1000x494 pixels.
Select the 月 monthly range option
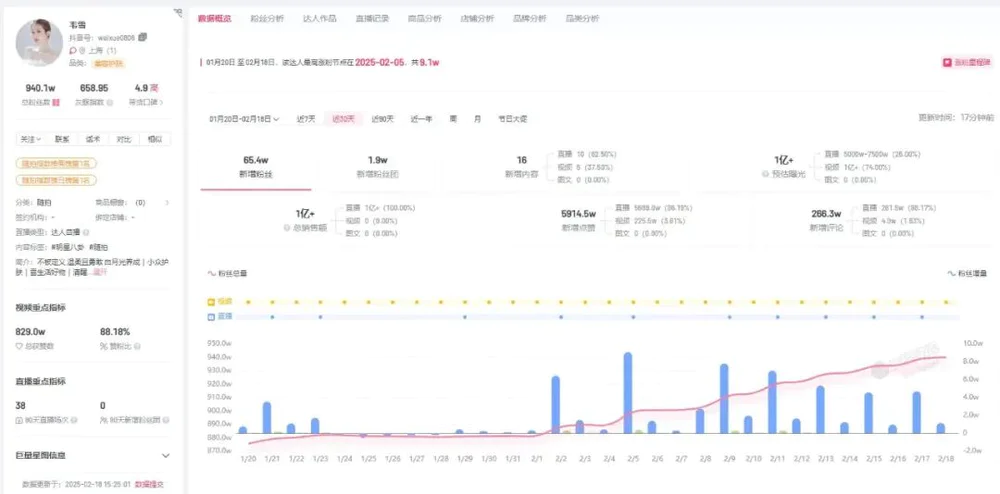[477, 119]
